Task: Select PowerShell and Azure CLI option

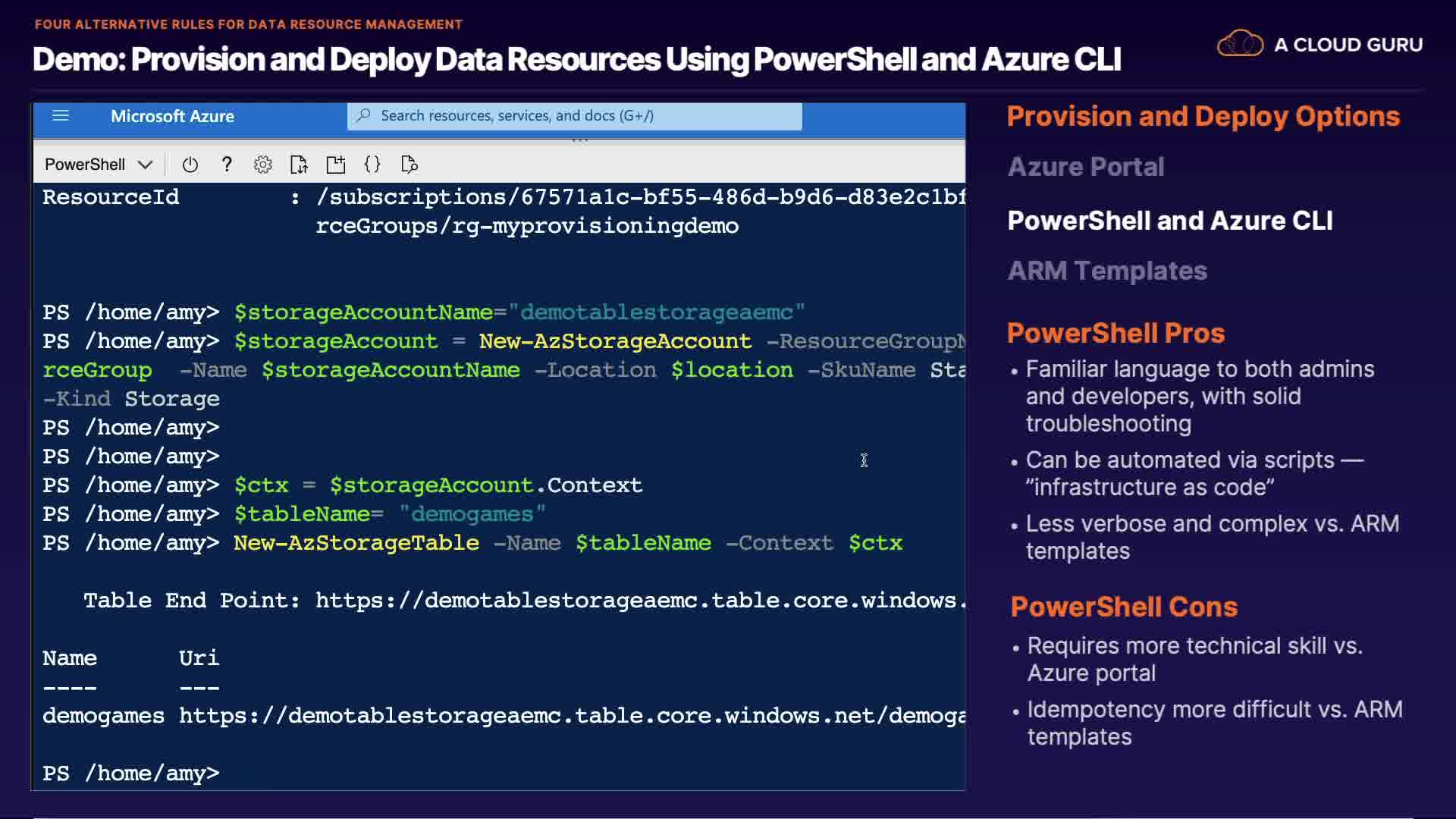Action: 1169,221
